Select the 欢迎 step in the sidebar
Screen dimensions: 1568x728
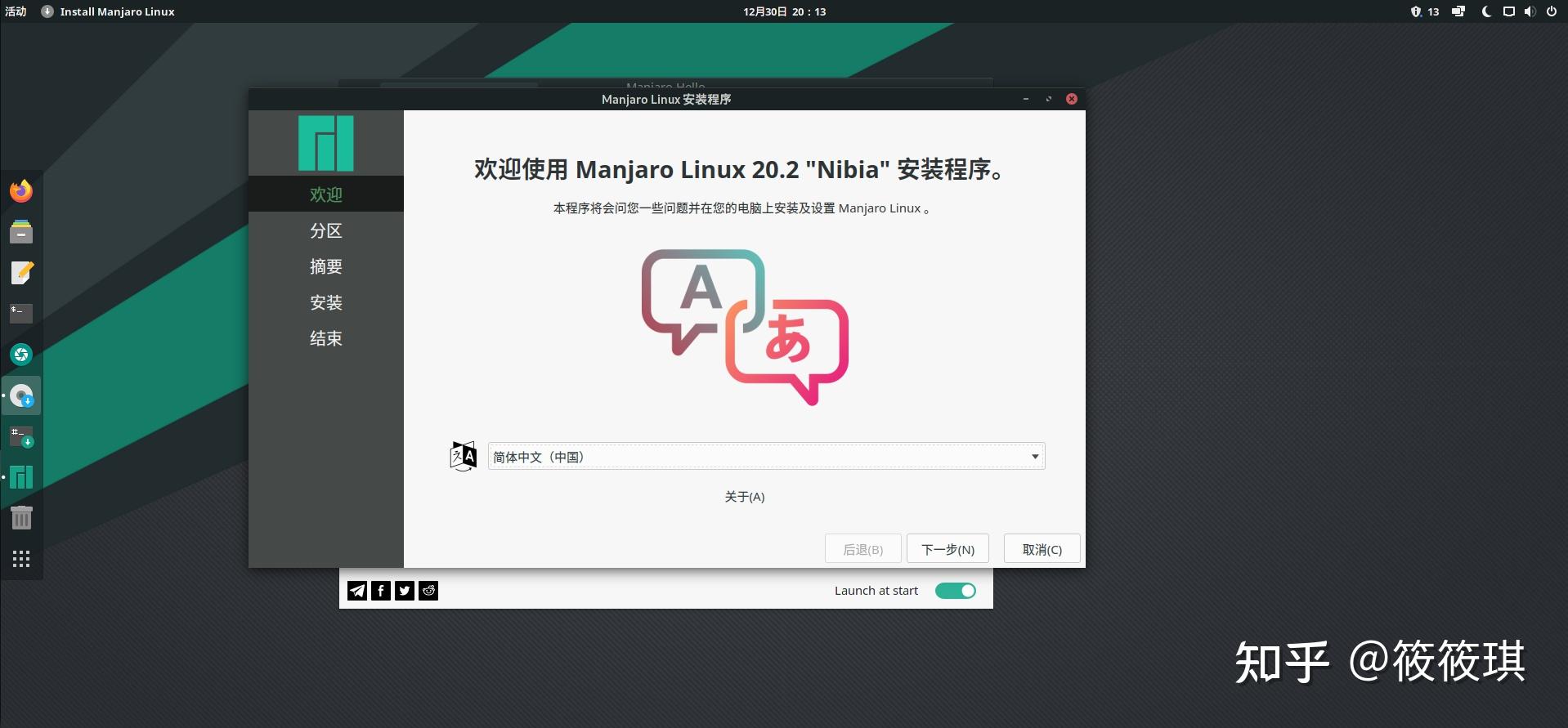point(326,194)
